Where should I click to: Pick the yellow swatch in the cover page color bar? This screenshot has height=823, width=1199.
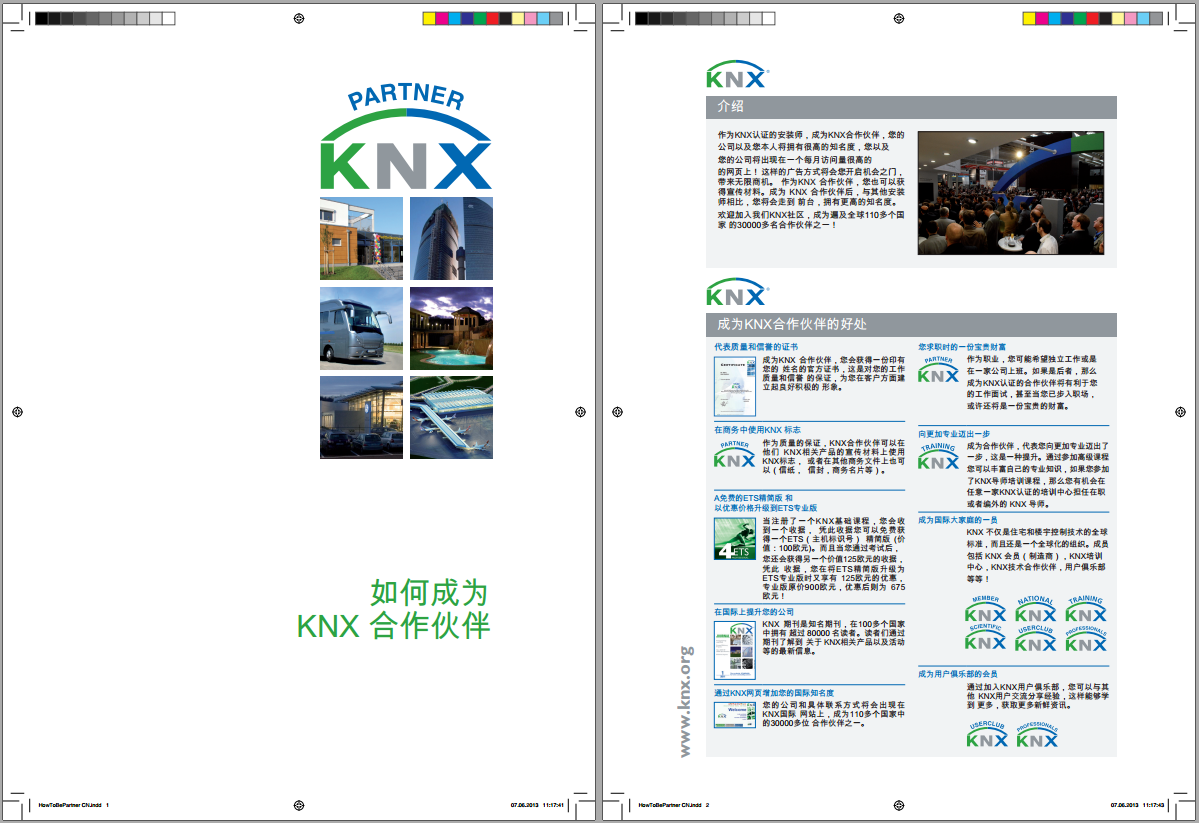428,18
